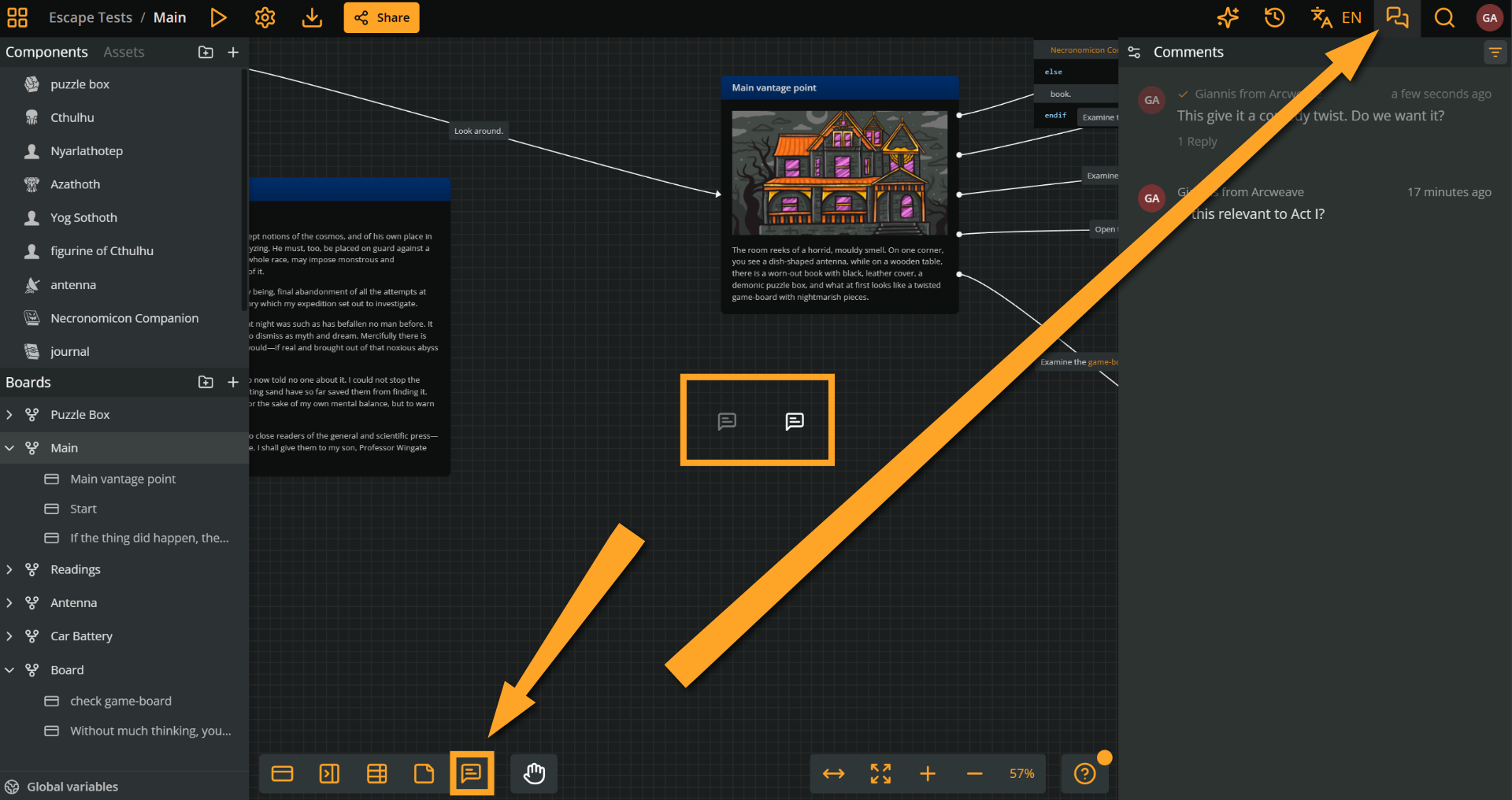This screenshot has height=800, width=1512.
Task: Select the Main vantage point element title
Action: point(774,87)
